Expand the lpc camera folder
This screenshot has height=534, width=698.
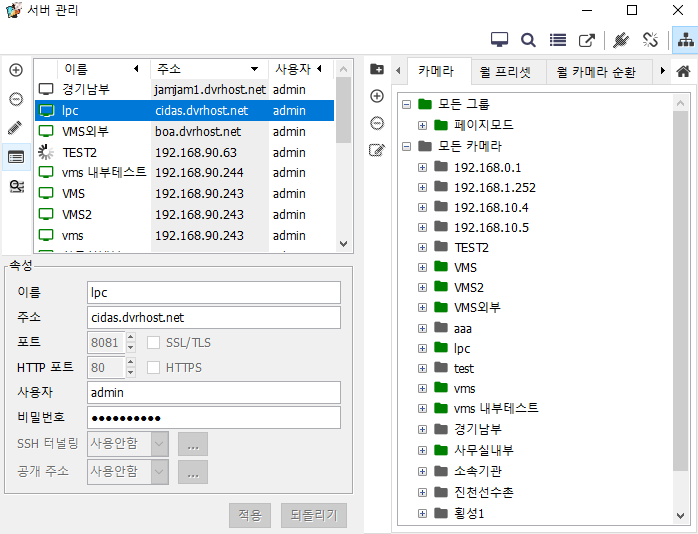[422, 348]
